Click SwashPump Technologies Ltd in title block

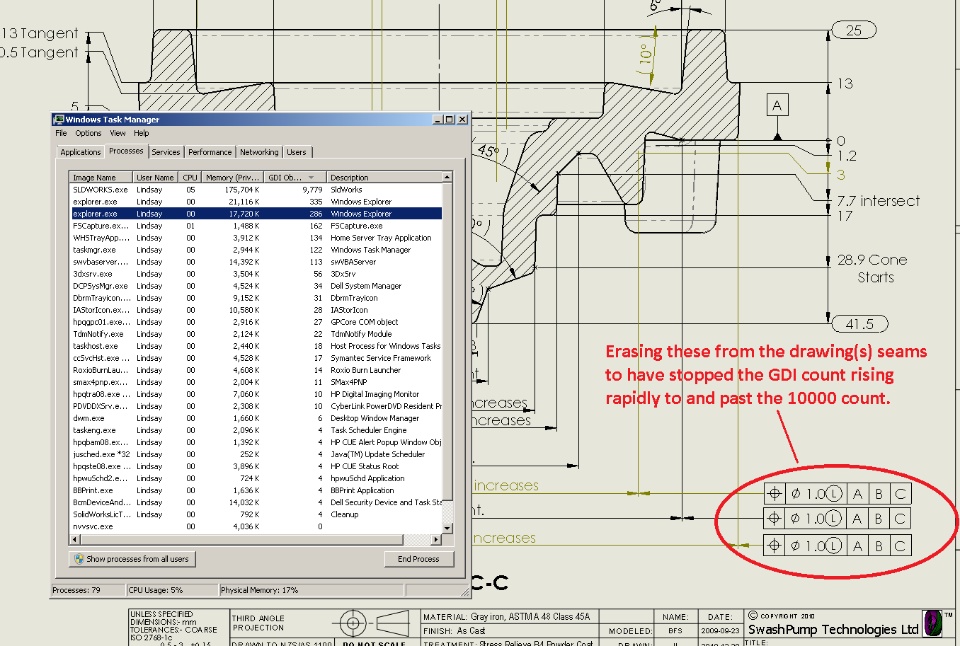click(833, 629)
